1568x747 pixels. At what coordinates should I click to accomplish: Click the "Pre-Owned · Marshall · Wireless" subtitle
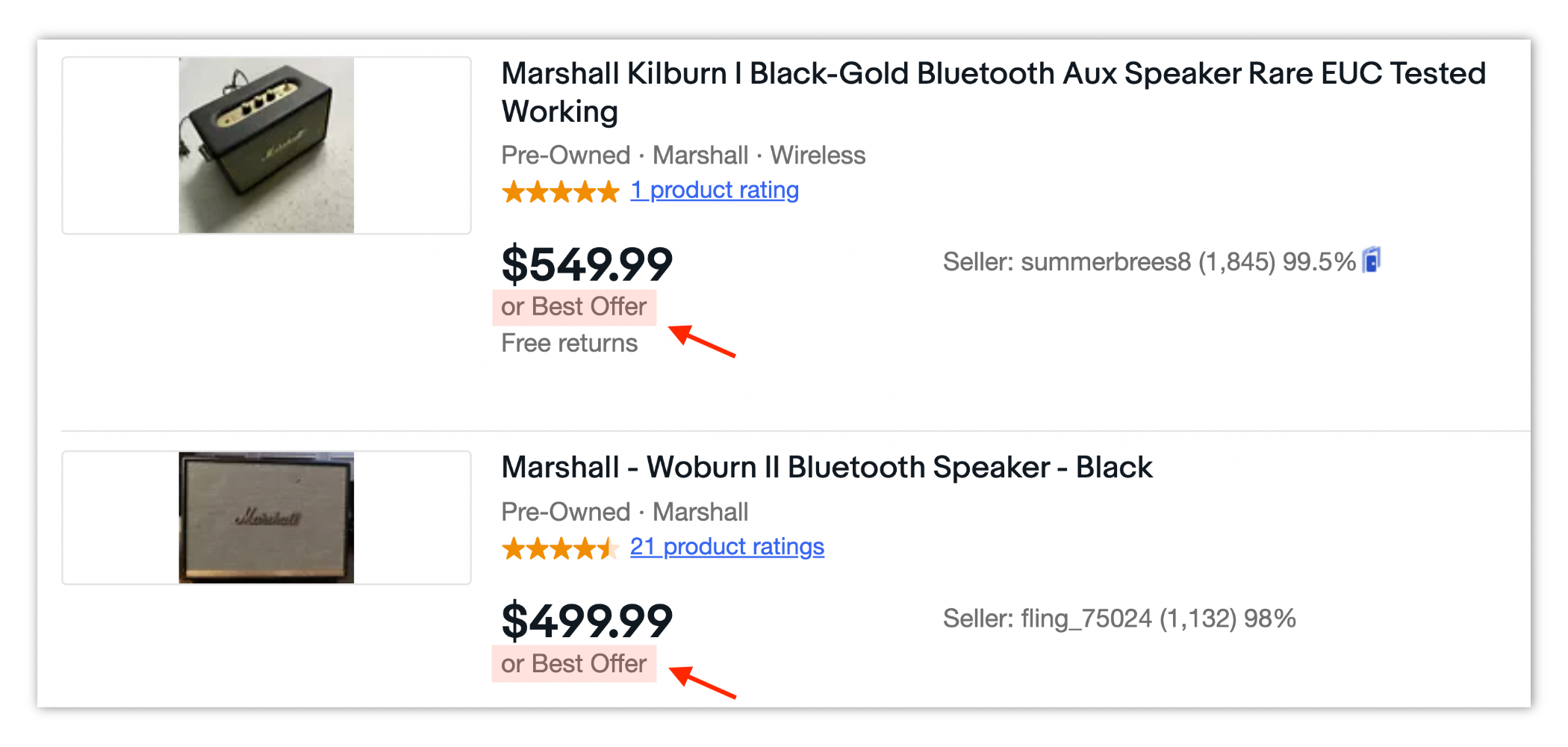683,155
